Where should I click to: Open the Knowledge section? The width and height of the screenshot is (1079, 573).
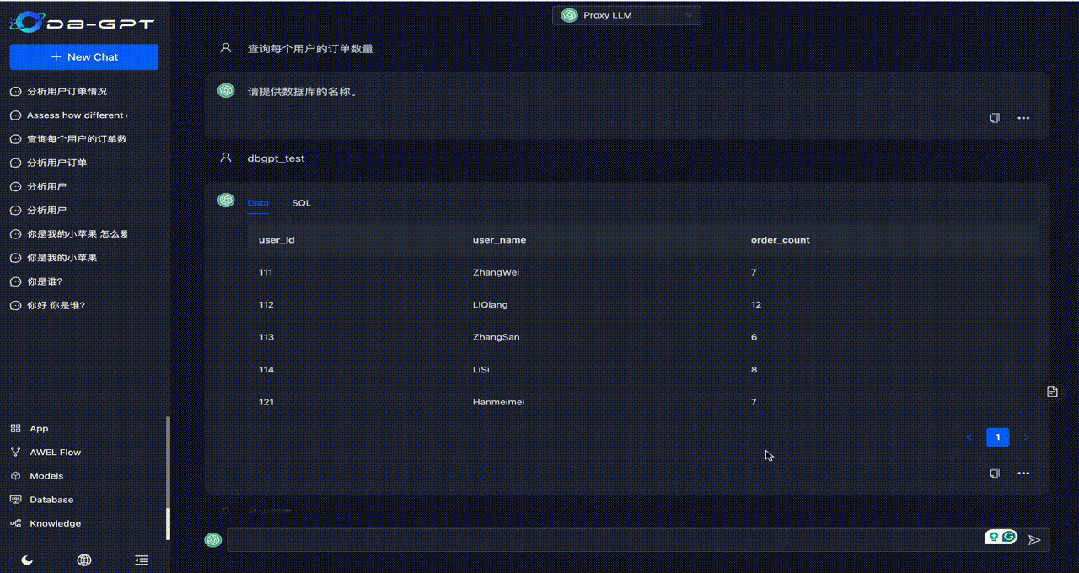pos(55,523)
